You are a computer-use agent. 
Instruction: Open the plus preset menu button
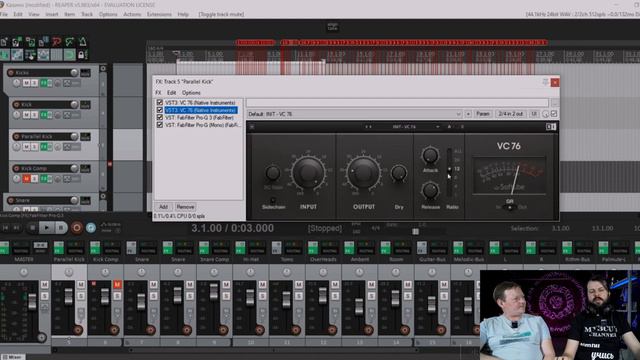point(468,114)
